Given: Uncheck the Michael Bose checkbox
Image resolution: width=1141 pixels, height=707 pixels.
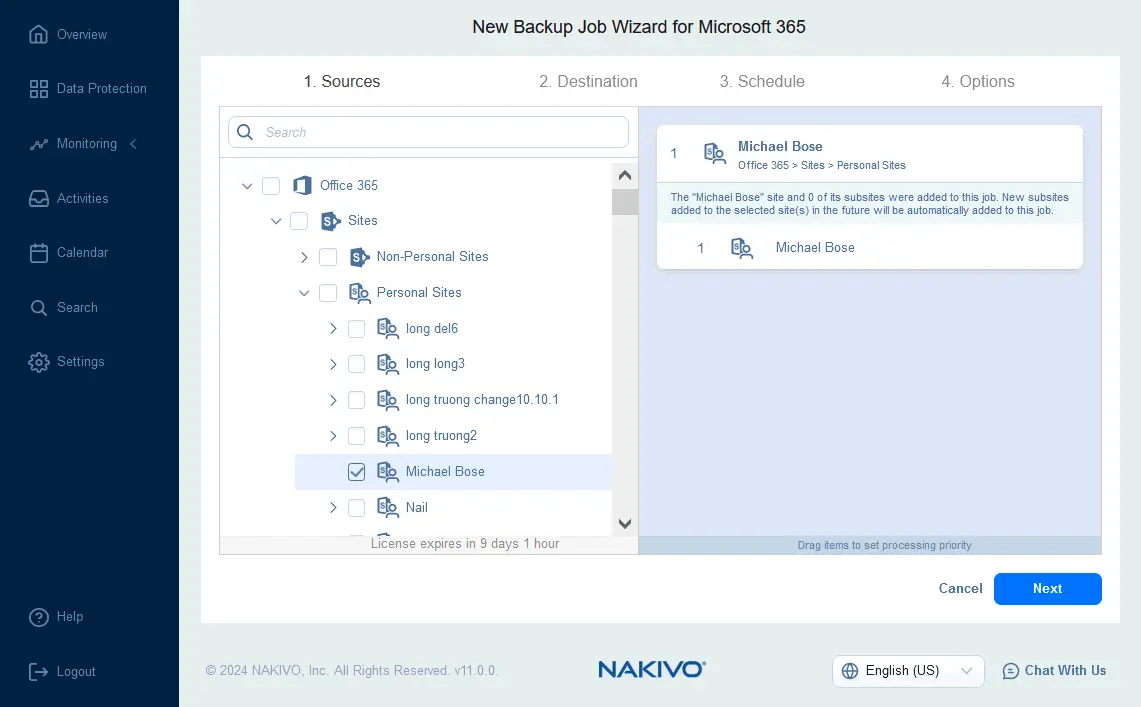Looking at the screenshot, I should [x=357, y=471].
